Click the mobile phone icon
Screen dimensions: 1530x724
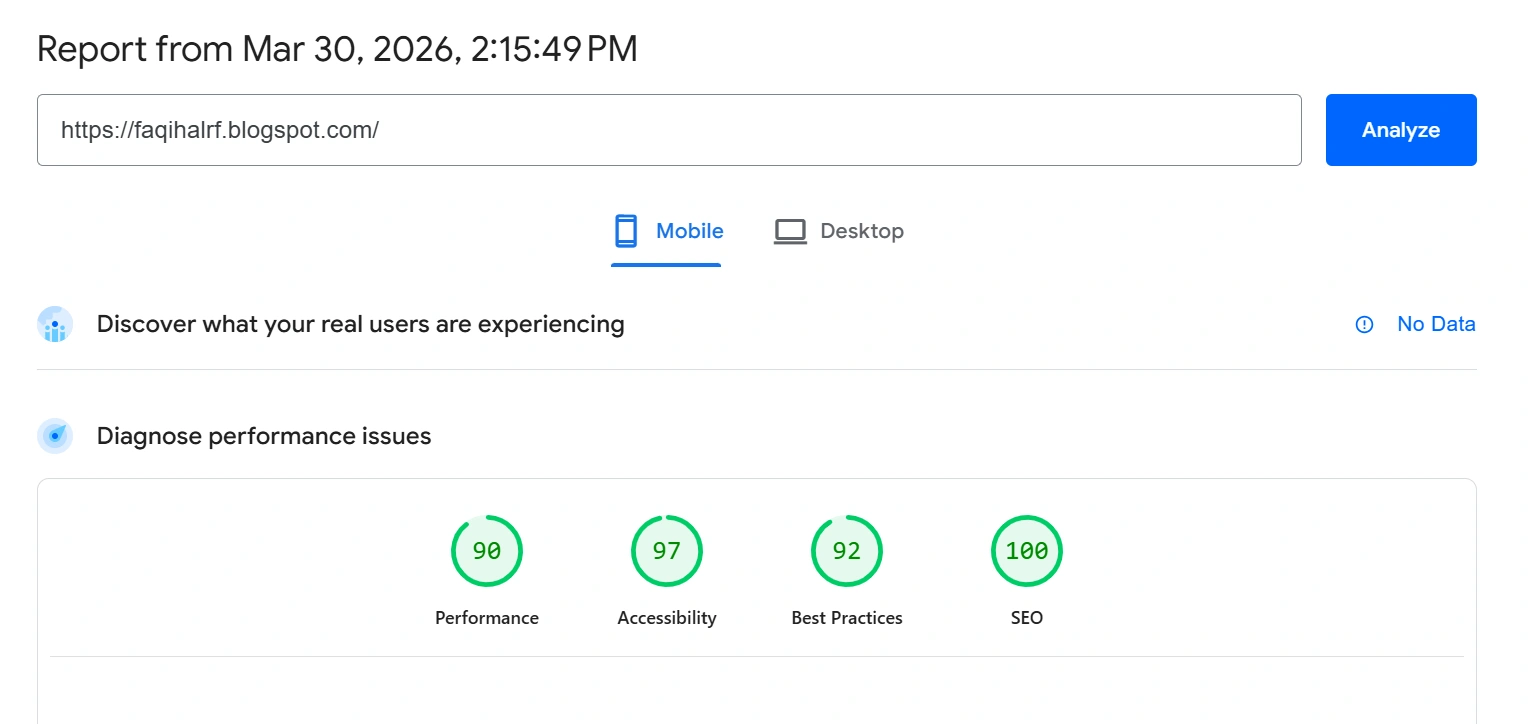pyautogui.click(x=626, y=231)
